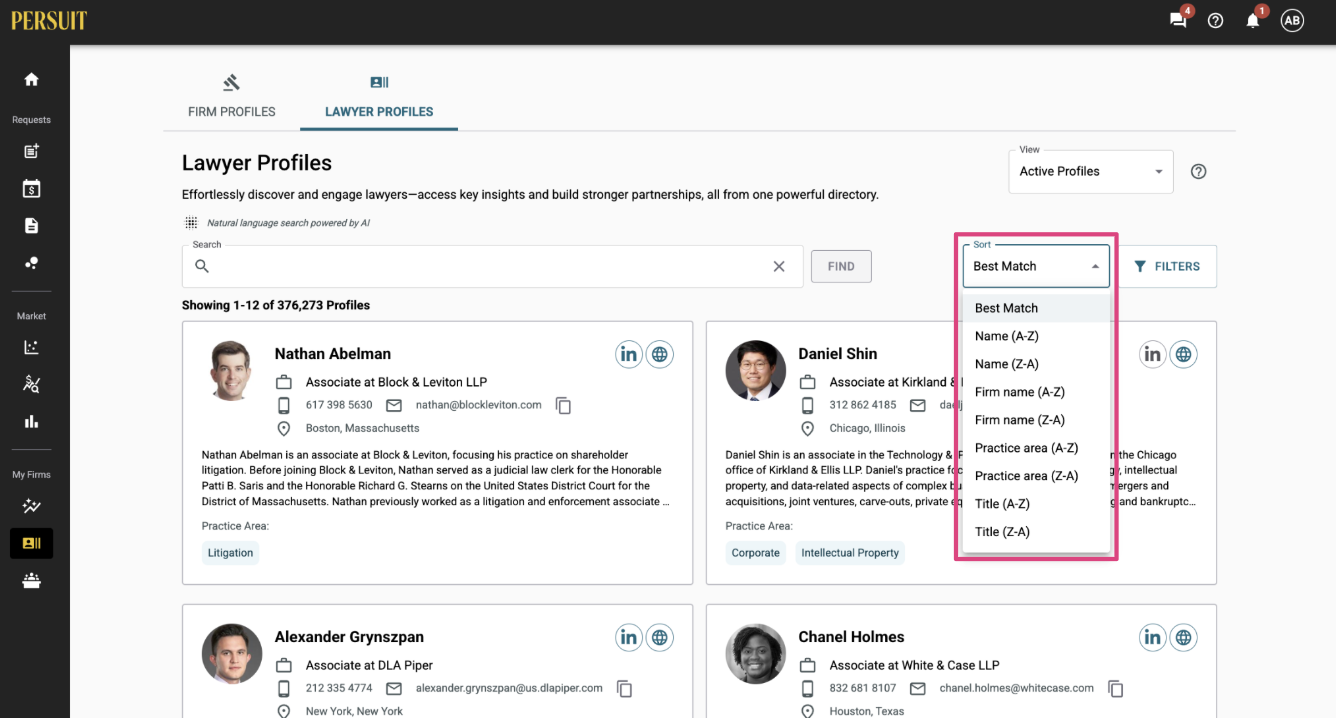Open the Home icon in the sidebar
The height and width of the screenshot is (718, 1336).
pyautogui.click(x=31, y=79)
